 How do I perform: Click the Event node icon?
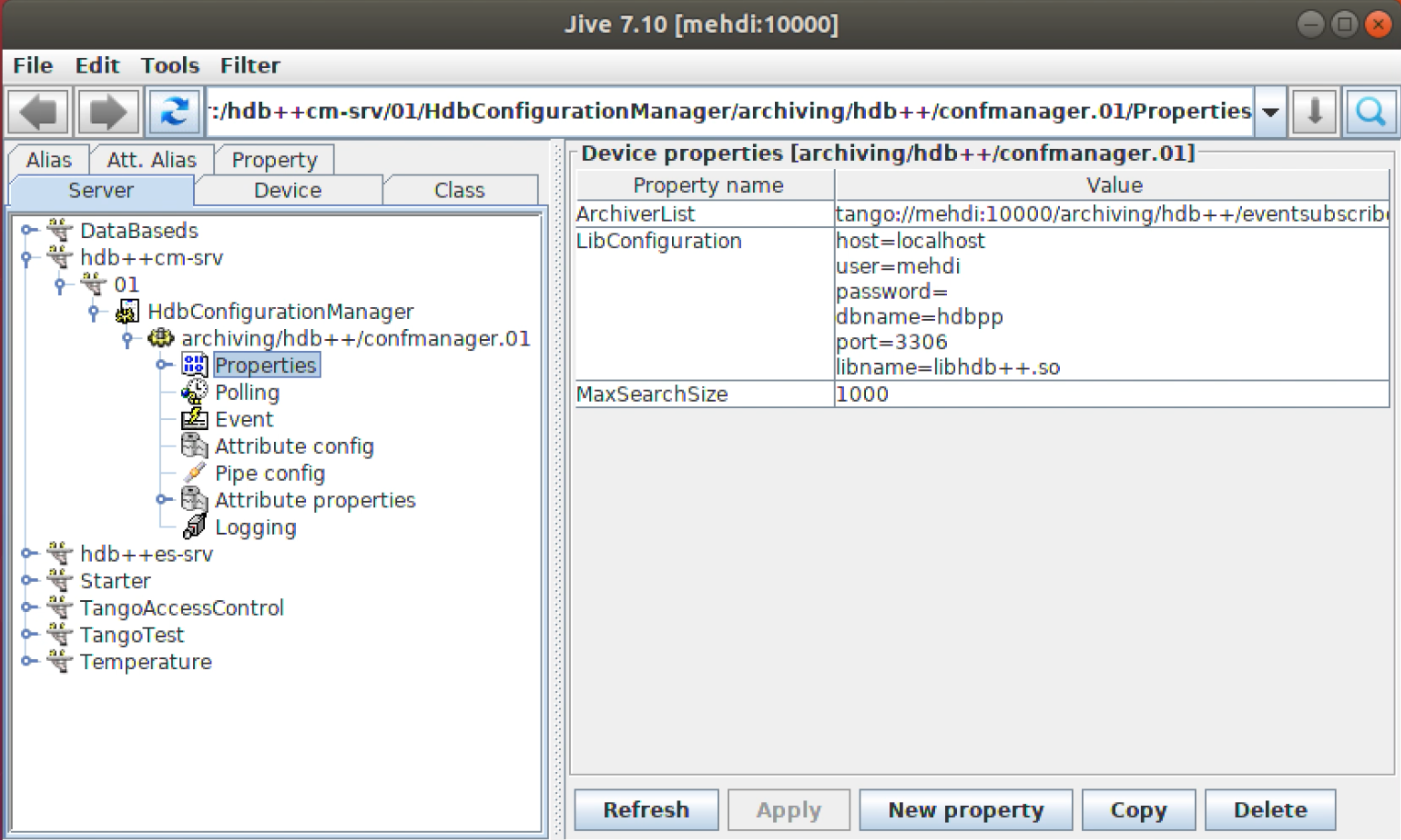coord(194,419)
